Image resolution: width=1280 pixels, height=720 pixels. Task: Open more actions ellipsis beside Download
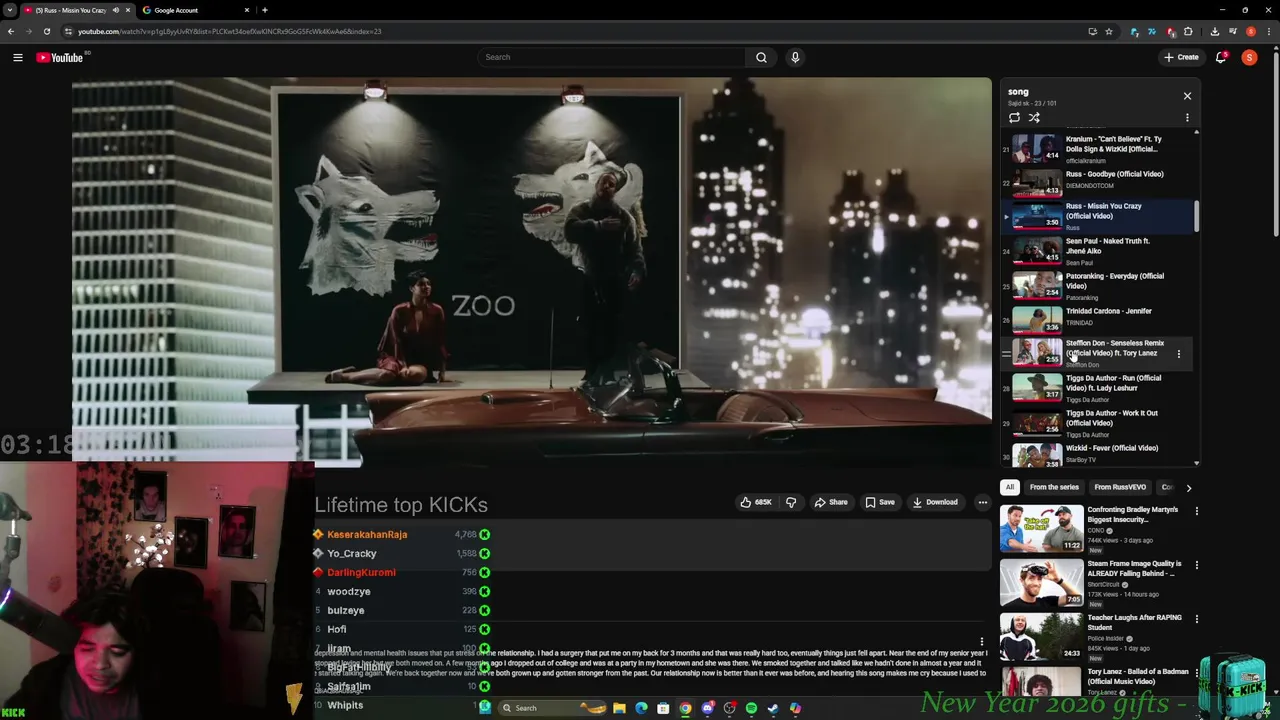pos(982,502)
